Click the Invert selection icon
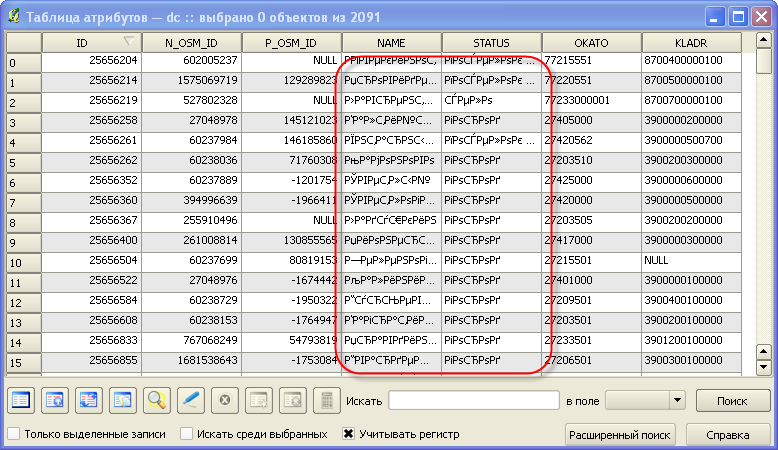 (x=89, y=400)
